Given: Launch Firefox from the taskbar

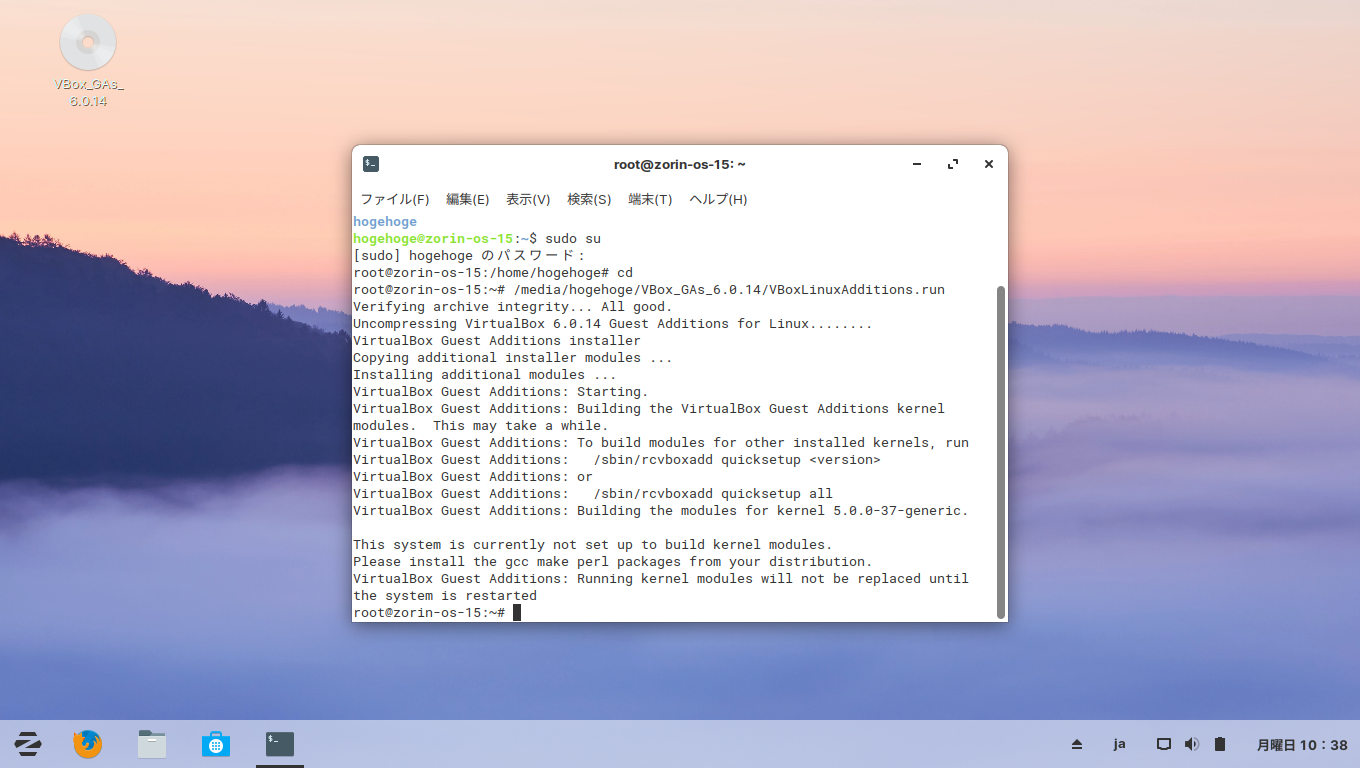Looking at the screenshot, I should click(x=88, y=743).
